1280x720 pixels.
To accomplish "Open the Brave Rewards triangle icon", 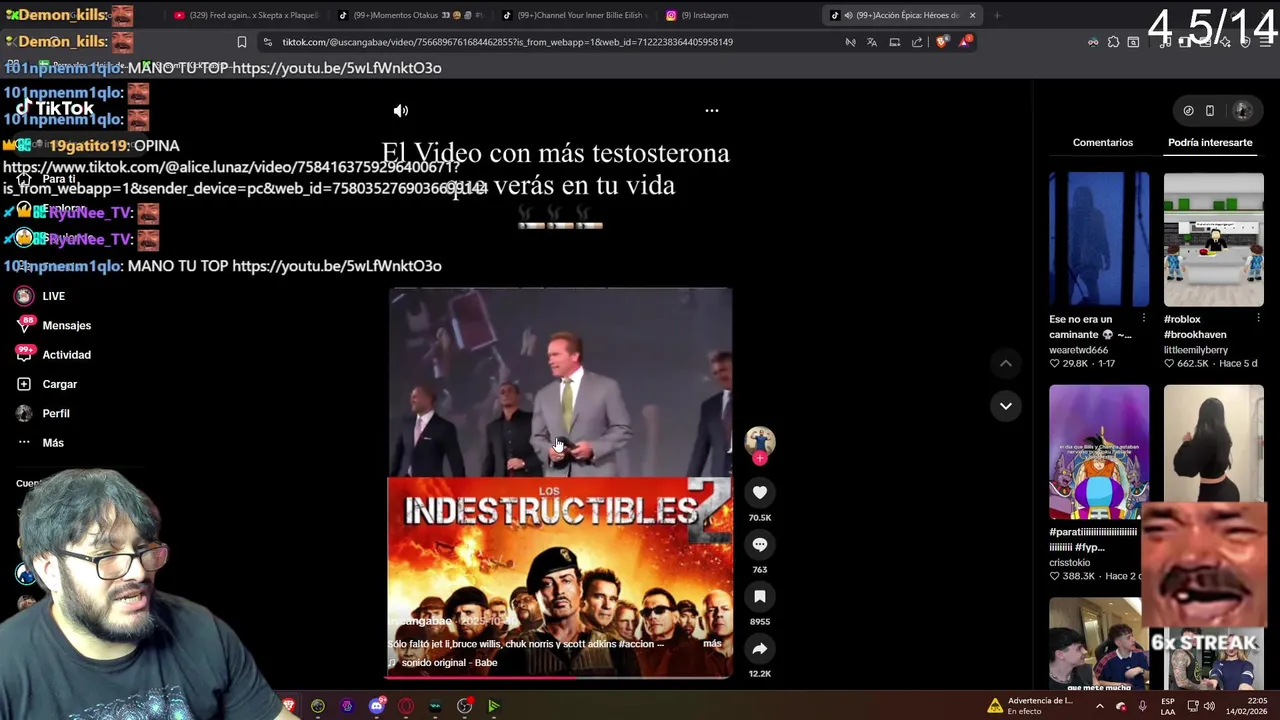I will [965, 42].
